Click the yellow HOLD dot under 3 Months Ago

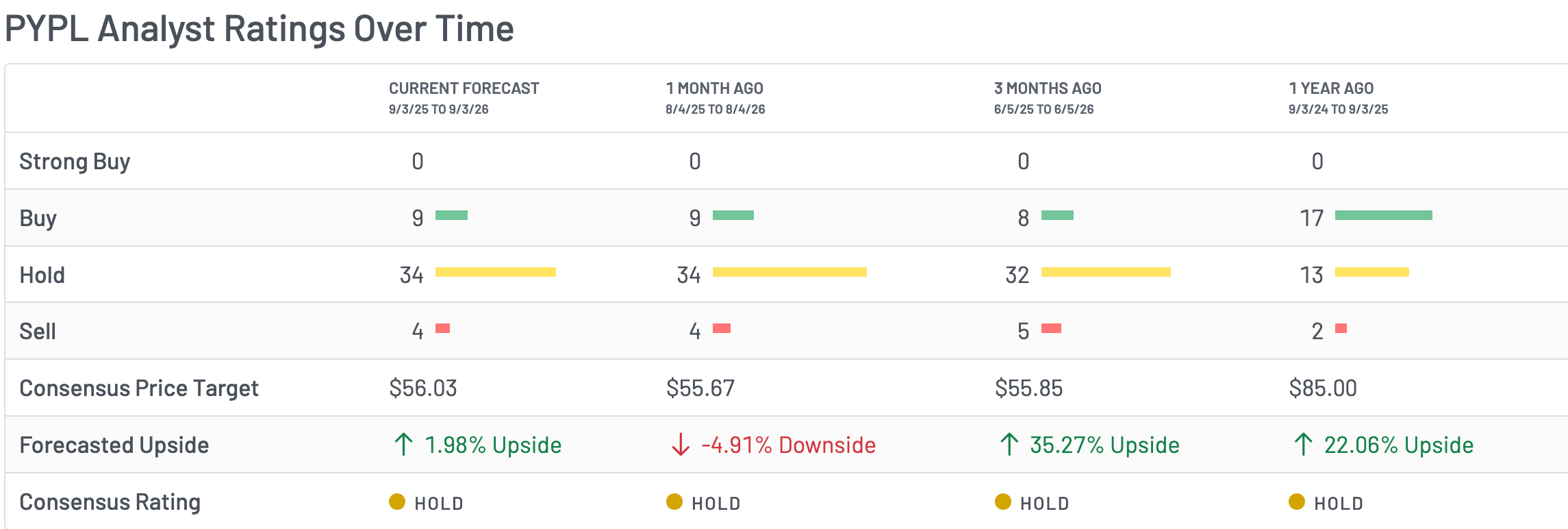point(1003,502)
